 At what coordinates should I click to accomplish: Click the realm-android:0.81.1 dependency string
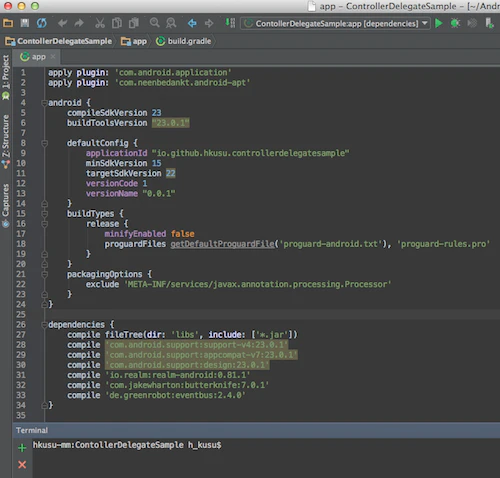click(178, 375)
